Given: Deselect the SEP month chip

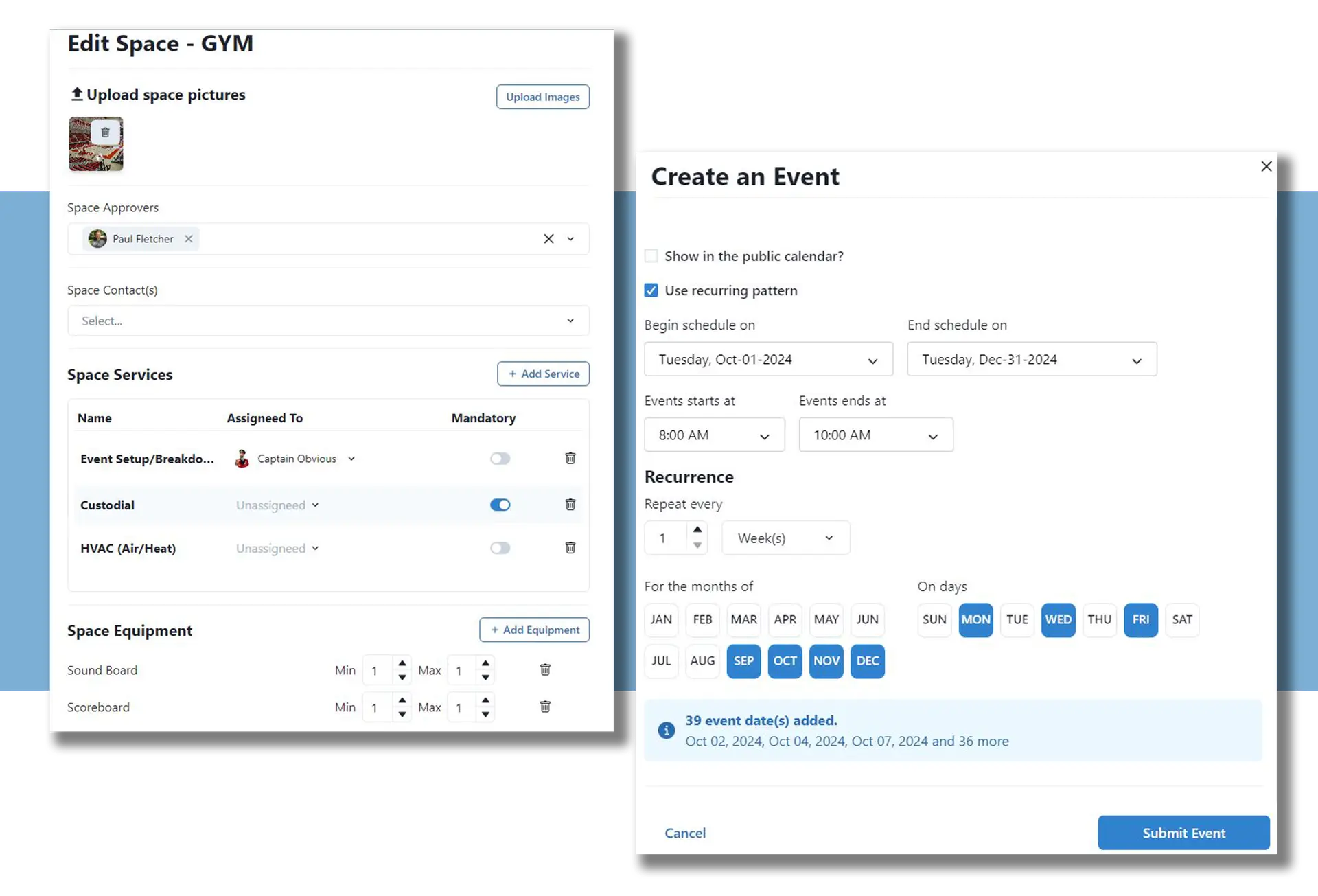Looking at the screenshot, I should point(743,661).
